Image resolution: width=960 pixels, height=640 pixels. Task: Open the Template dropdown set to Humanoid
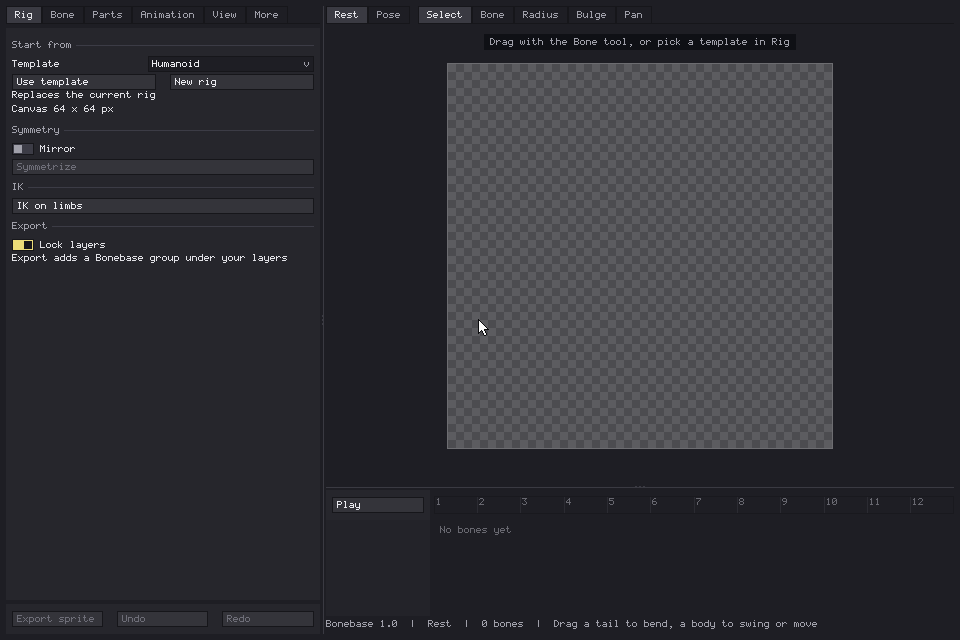[x=231, y=64]
